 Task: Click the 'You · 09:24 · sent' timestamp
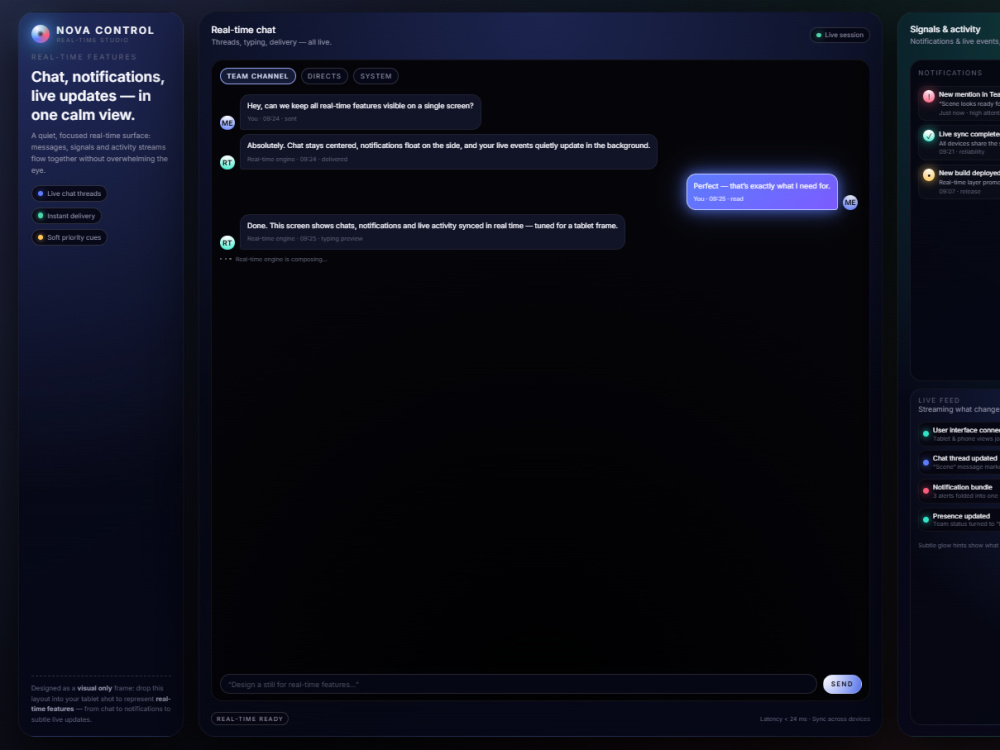[272, 119]
